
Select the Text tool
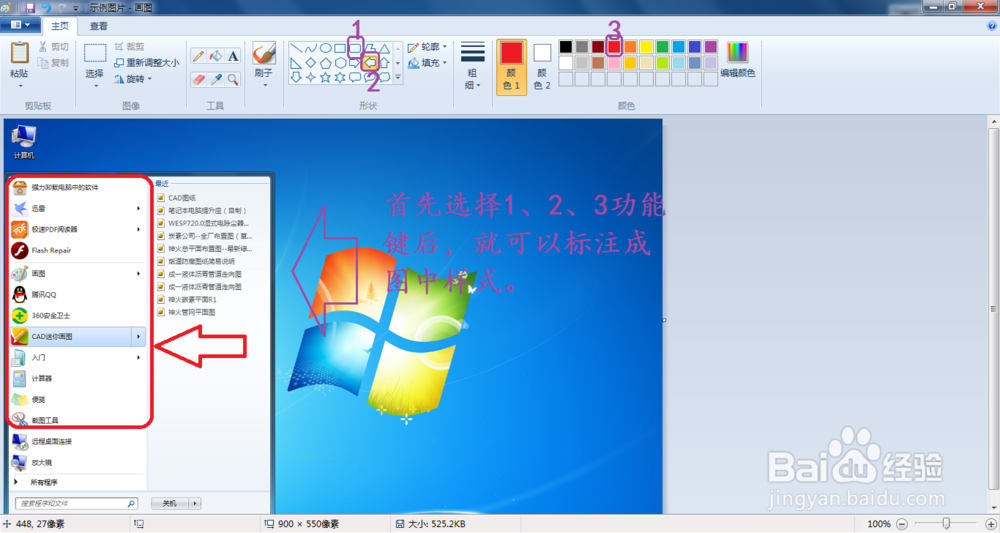coord(233,56)
